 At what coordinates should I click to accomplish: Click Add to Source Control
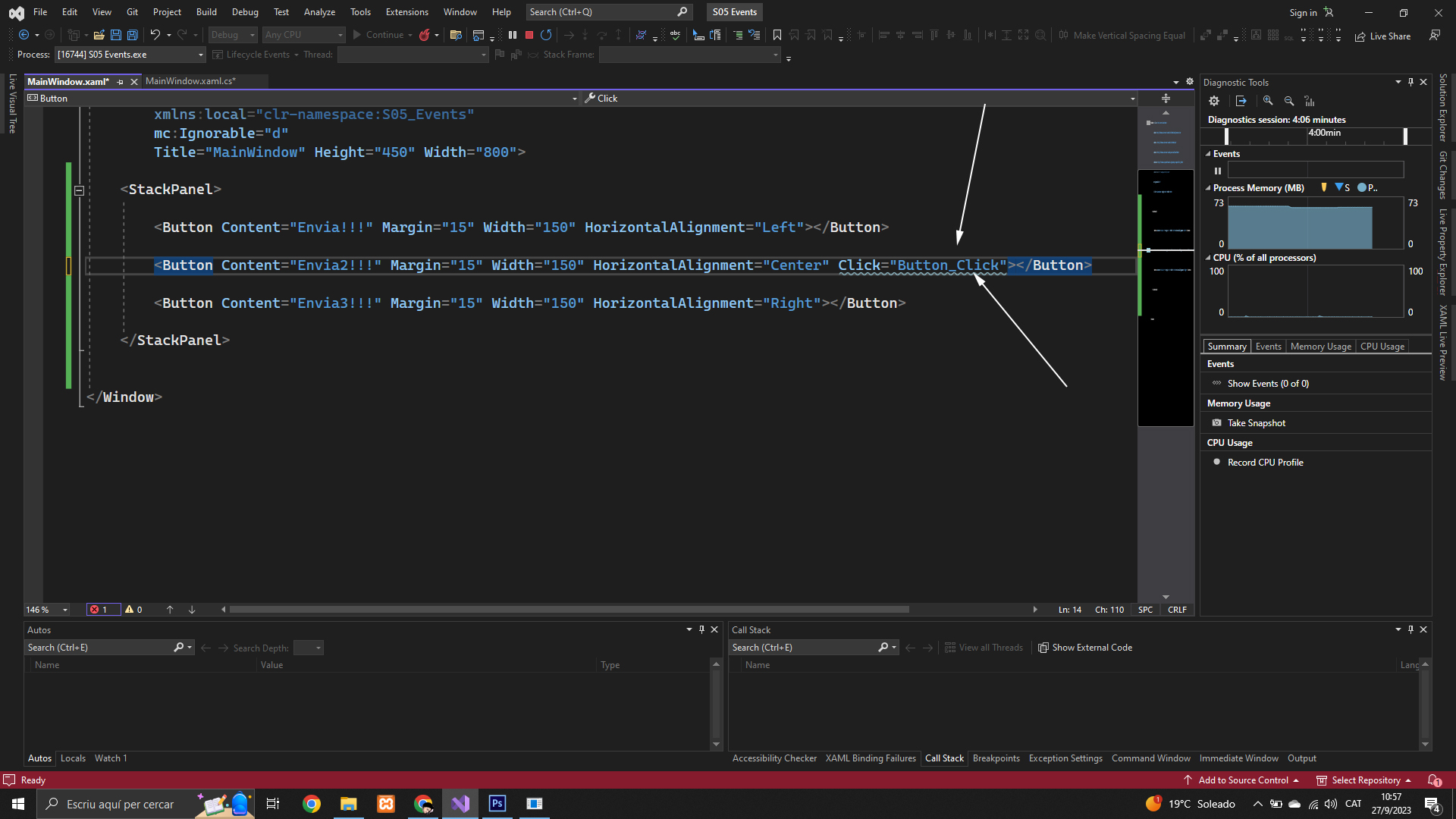1241,780
